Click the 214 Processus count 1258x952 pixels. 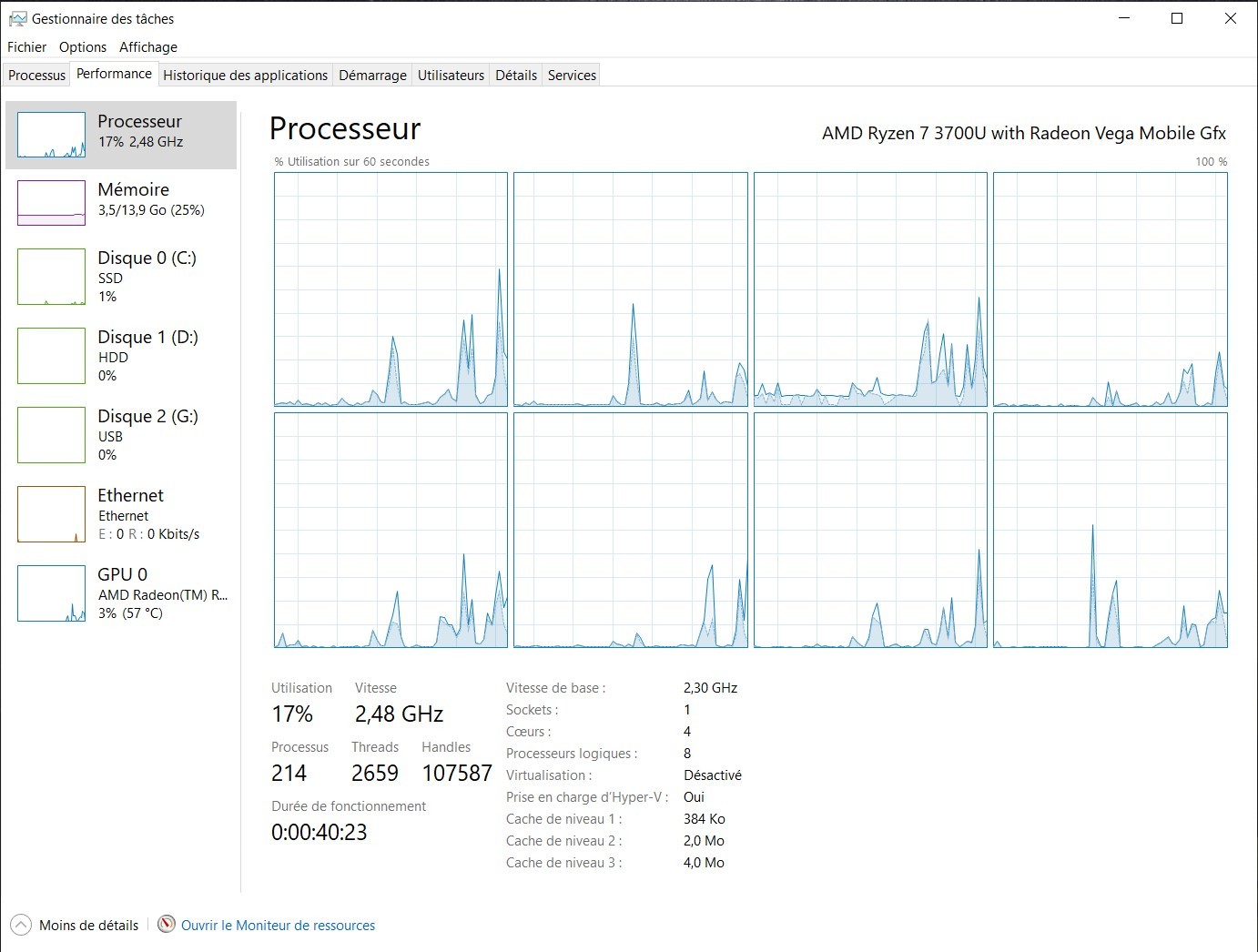[289, 774]
